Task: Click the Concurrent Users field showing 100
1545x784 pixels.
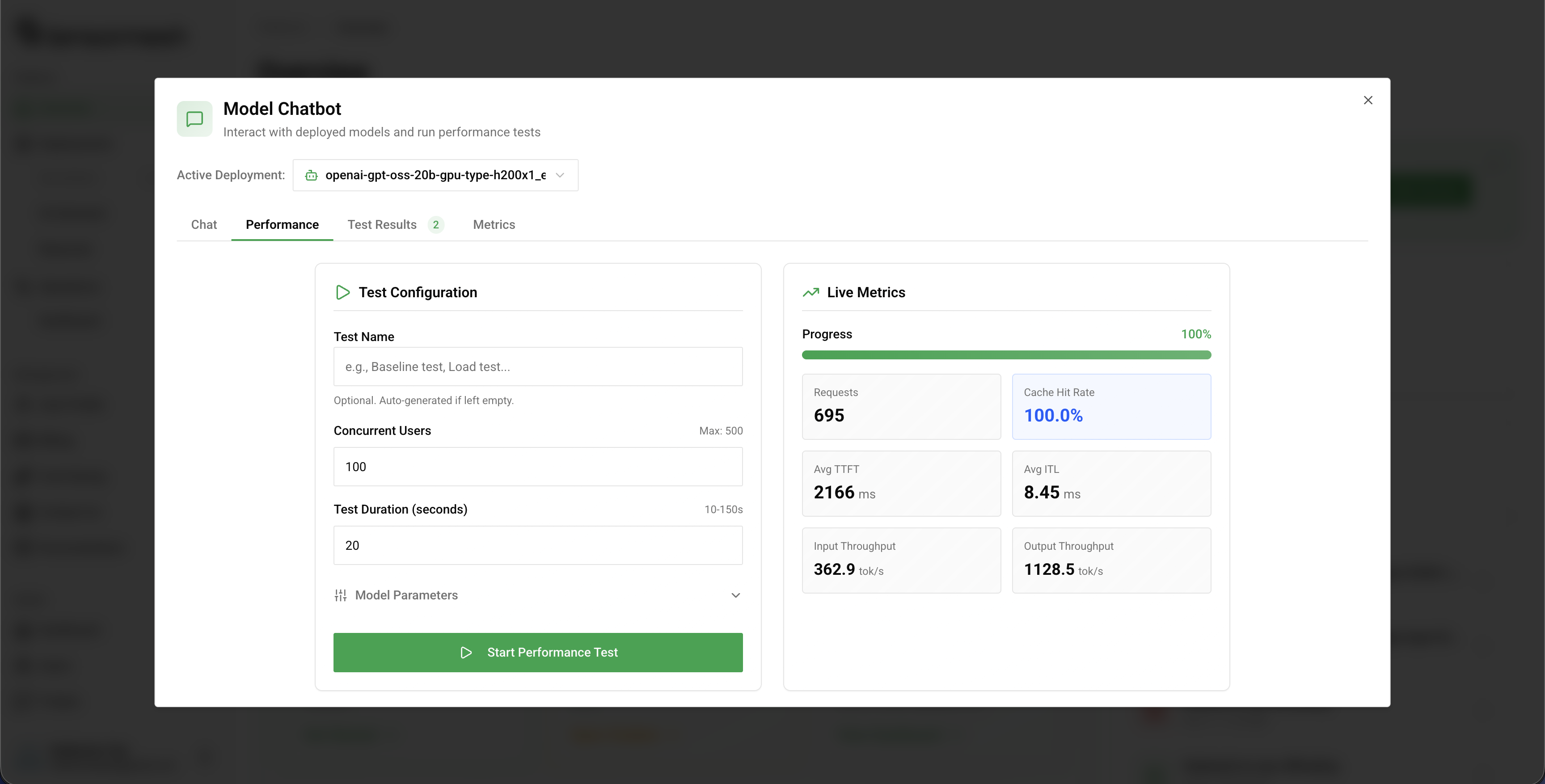Action: pyautogui.click(x=537, y=467)
